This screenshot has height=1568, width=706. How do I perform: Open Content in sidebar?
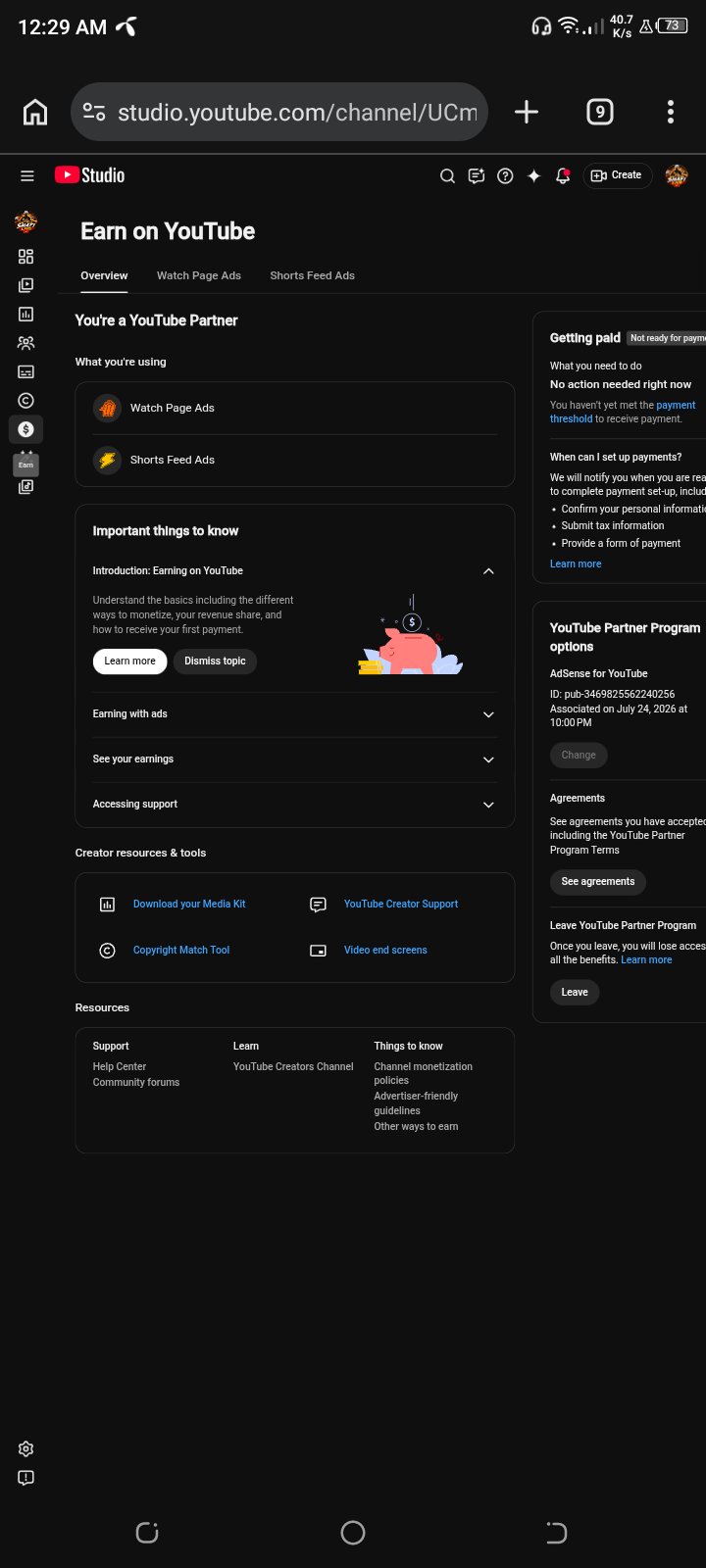(26, 285)
